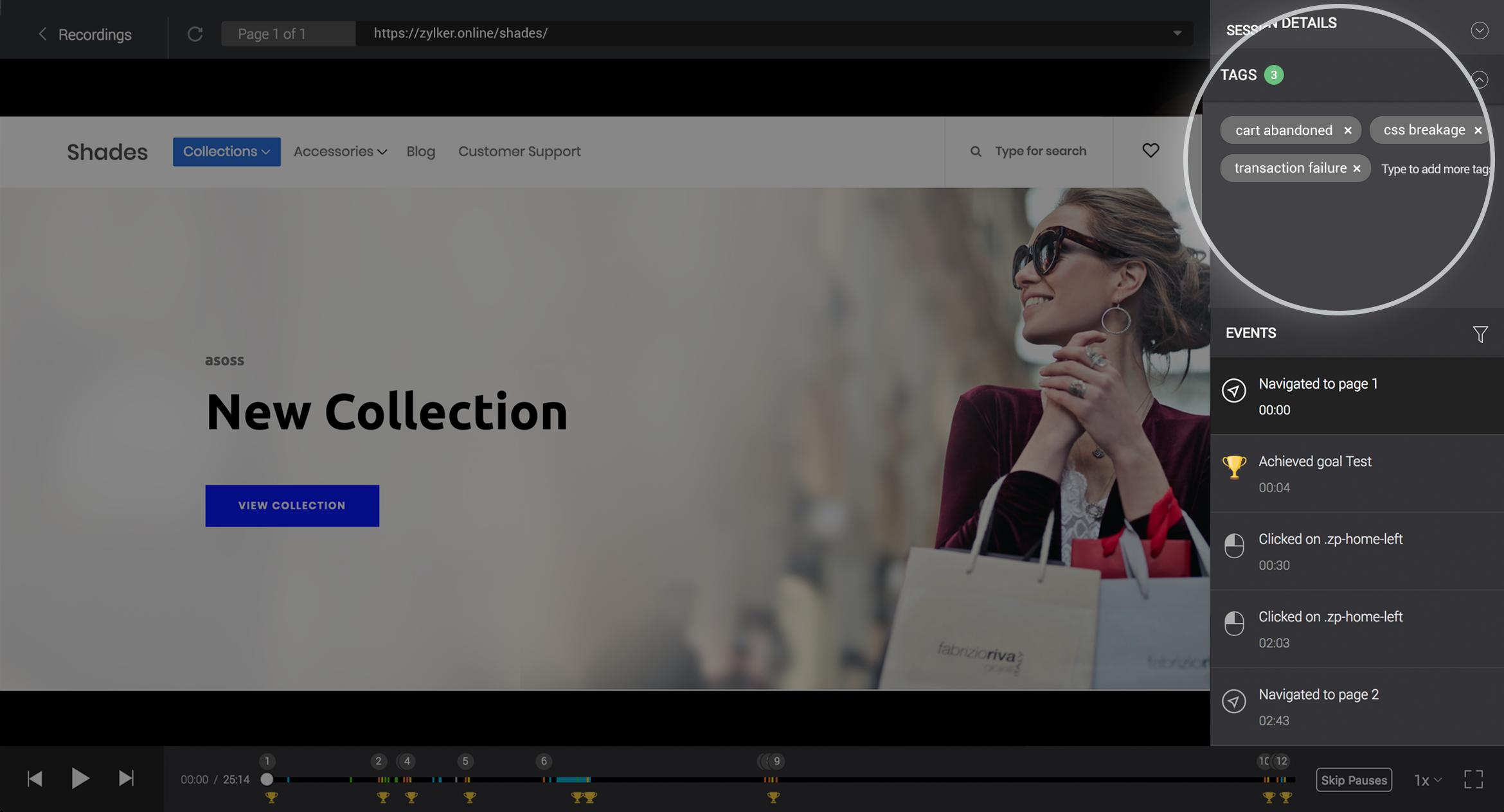Expand the Collections navigation dropdown

225,152
